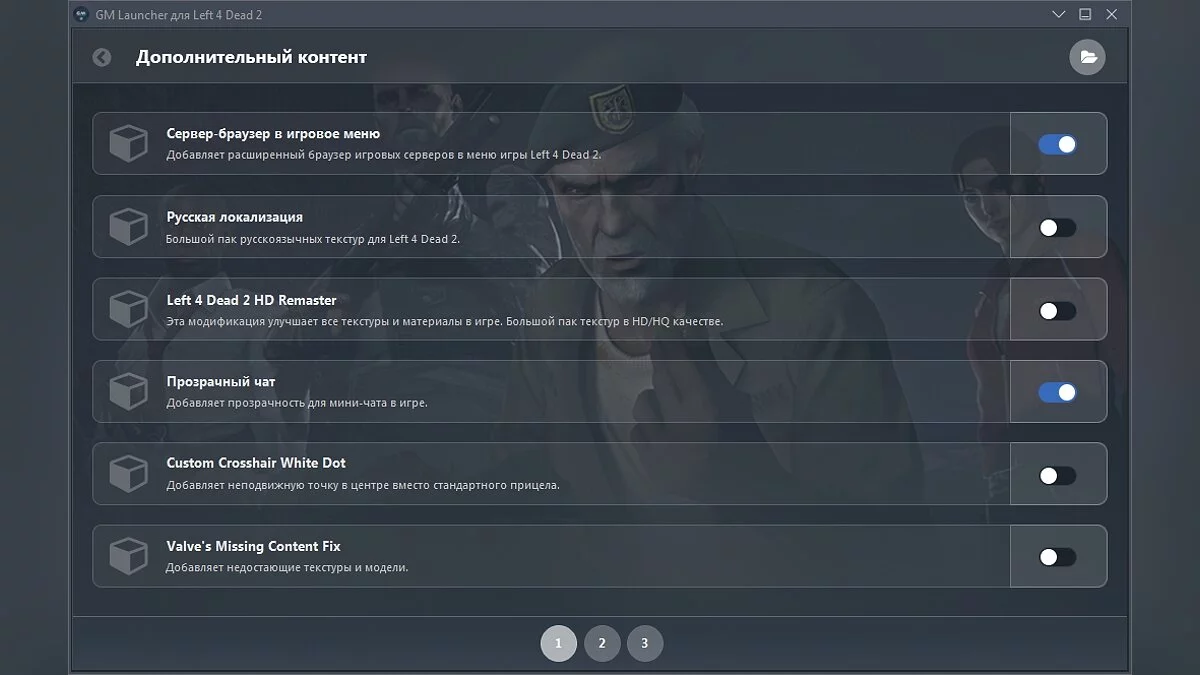Open page 3 of the content list
The image size is (1200, 675).
pyautogui.click(x=645, y=643)
